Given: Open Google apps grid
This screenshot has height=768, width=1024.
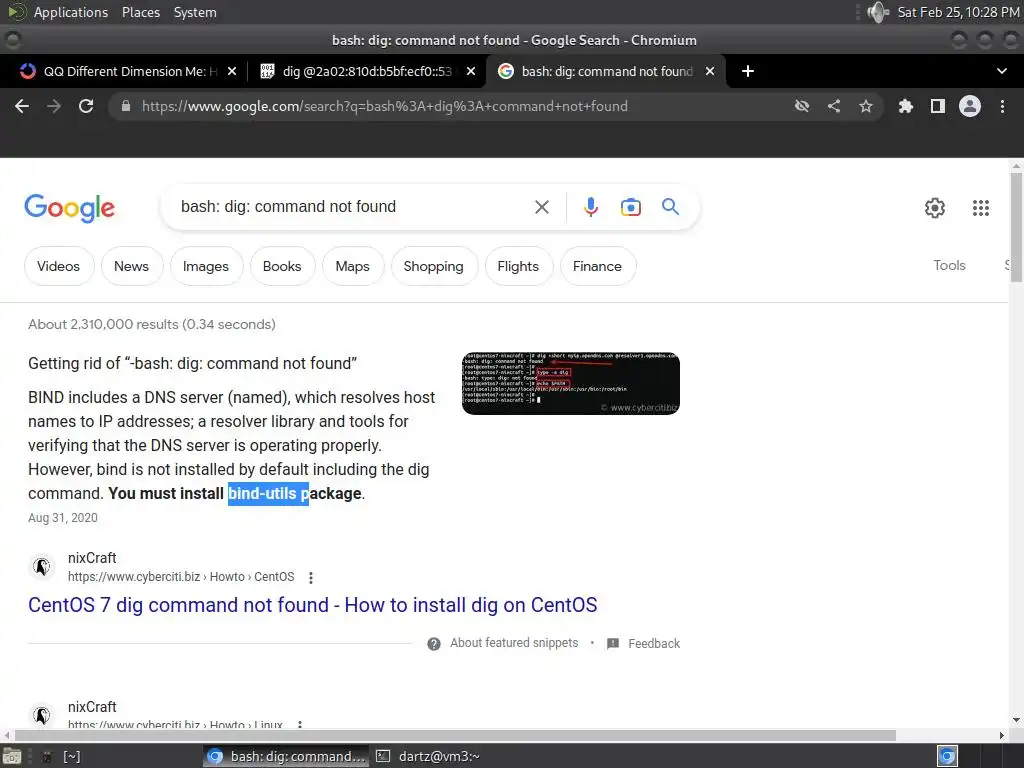Looking at the screenshot, I should pos(981,208).
